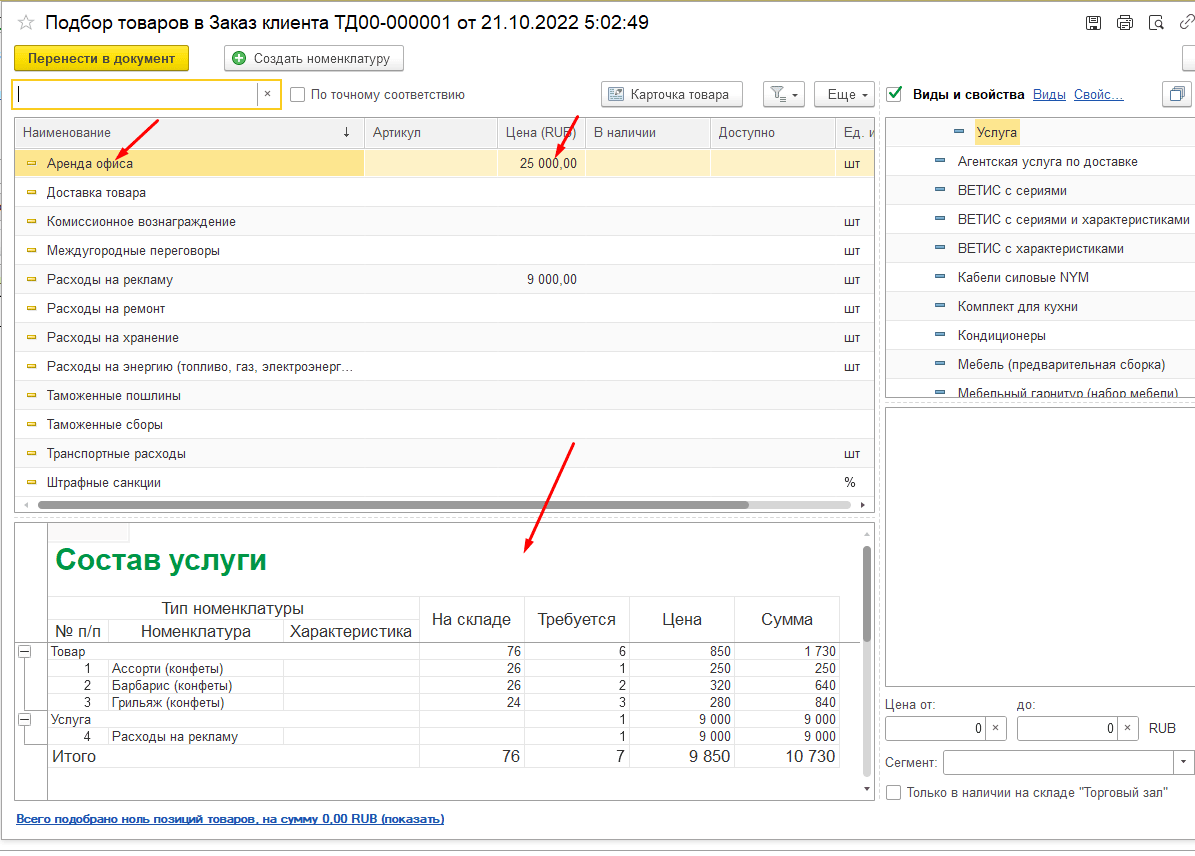Select Таможенные сборы row
The width and height of the screenshot is (1195, 856).
coord(444,424)
